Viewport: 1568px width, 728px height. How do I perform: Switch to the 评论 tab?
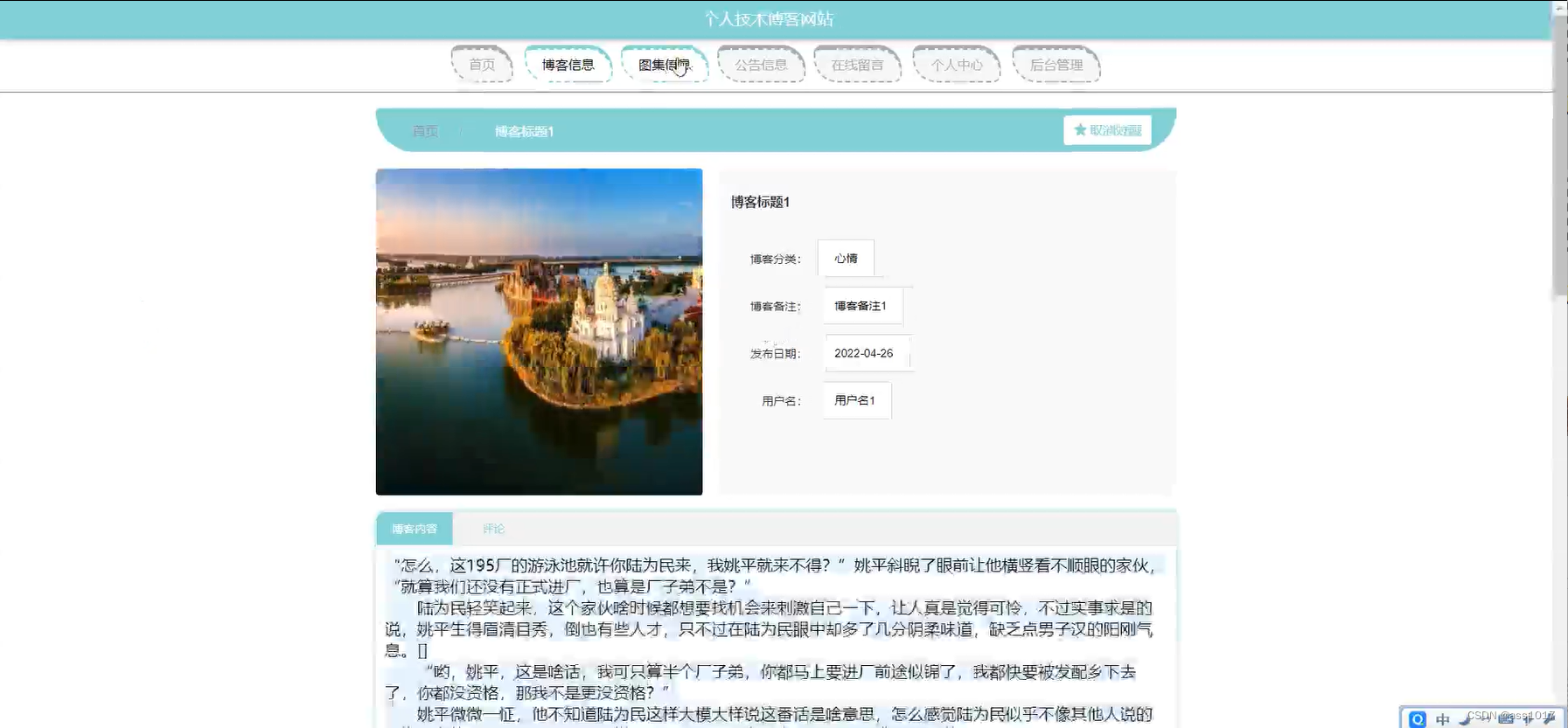point(494,529)
